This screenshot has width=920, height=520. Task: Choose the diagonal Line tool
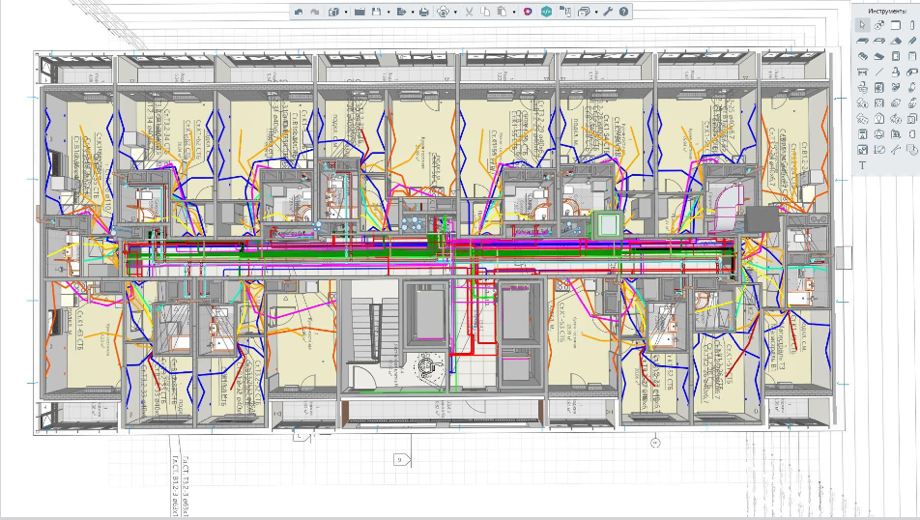pyautogui.click(x=880, y=72)
